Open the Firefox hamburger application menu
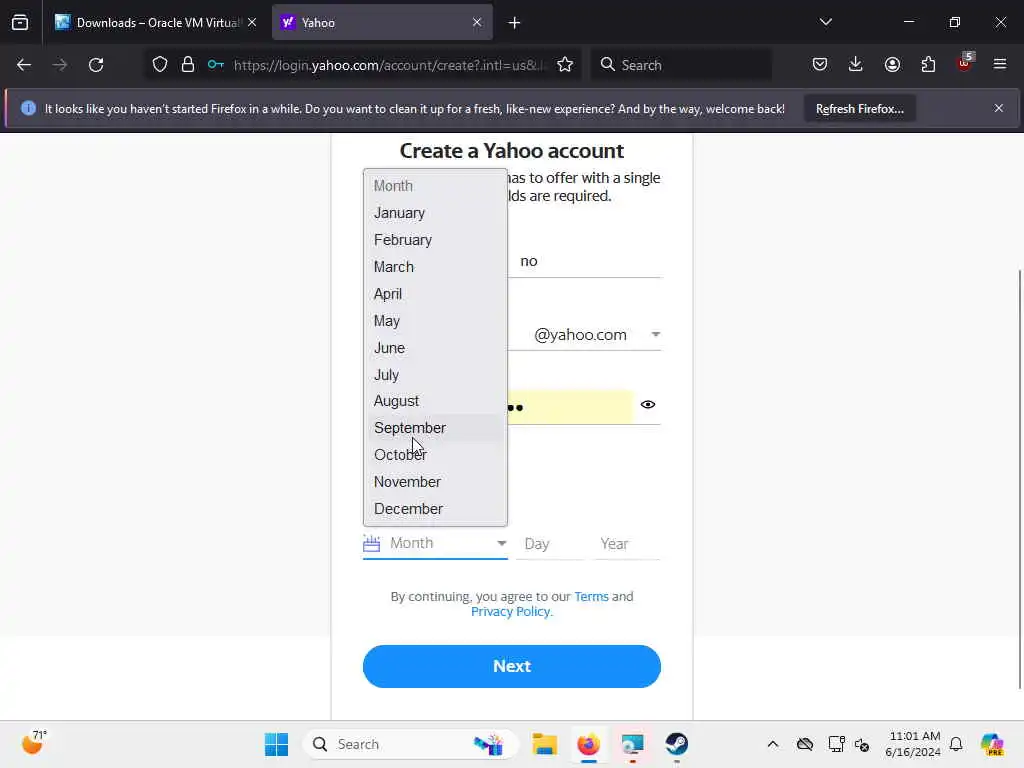The height and width of the screenshot is (768, 1024). pyautogui.click(x=1000, y=65)
